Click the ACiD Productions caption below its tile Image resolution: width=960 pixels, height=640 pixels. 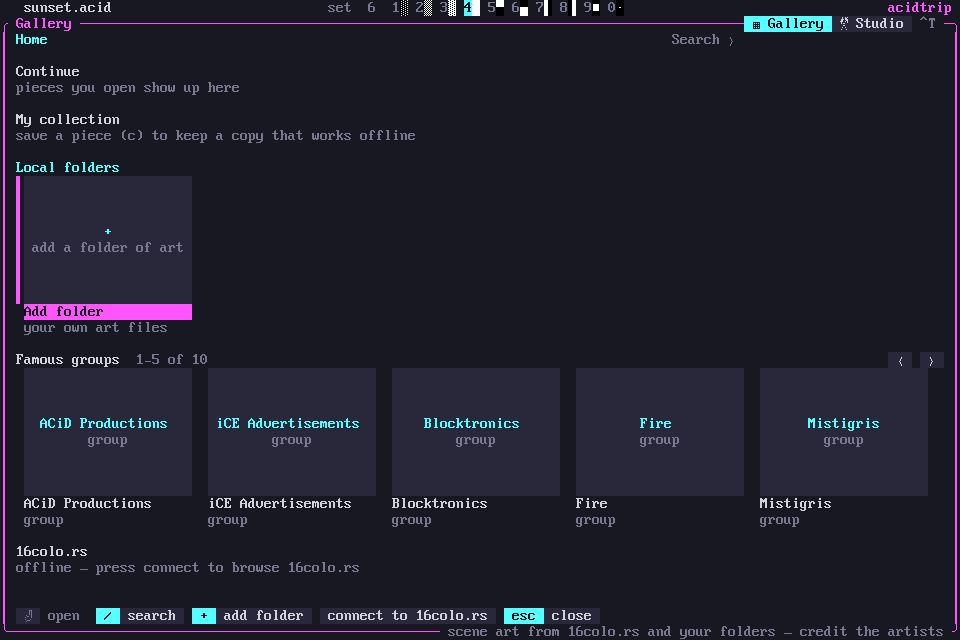click(x=88, y=503)
